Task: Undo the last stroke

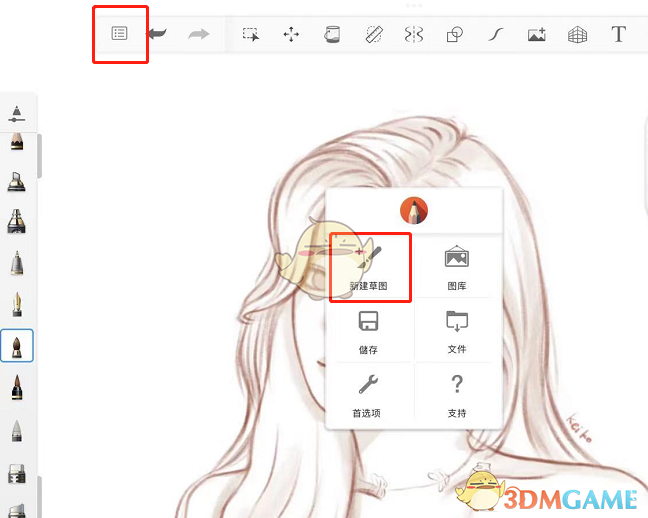Action: click(x=158, y=33)
